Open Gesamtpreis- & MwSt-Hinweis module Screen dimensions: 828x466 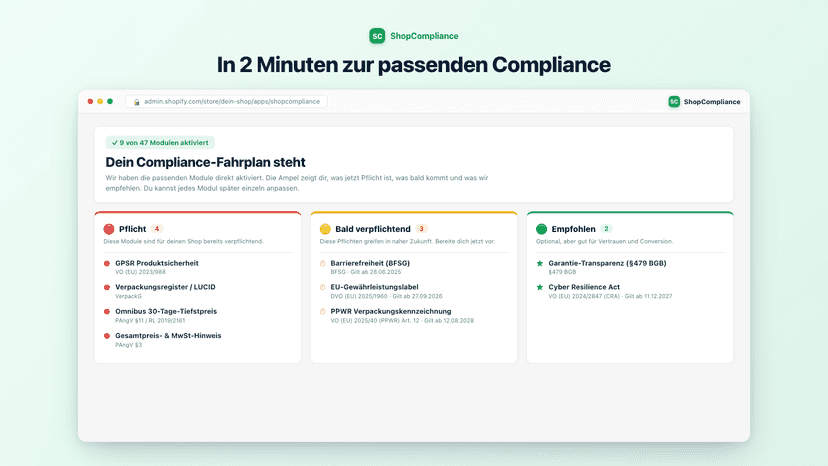[168, 335]
